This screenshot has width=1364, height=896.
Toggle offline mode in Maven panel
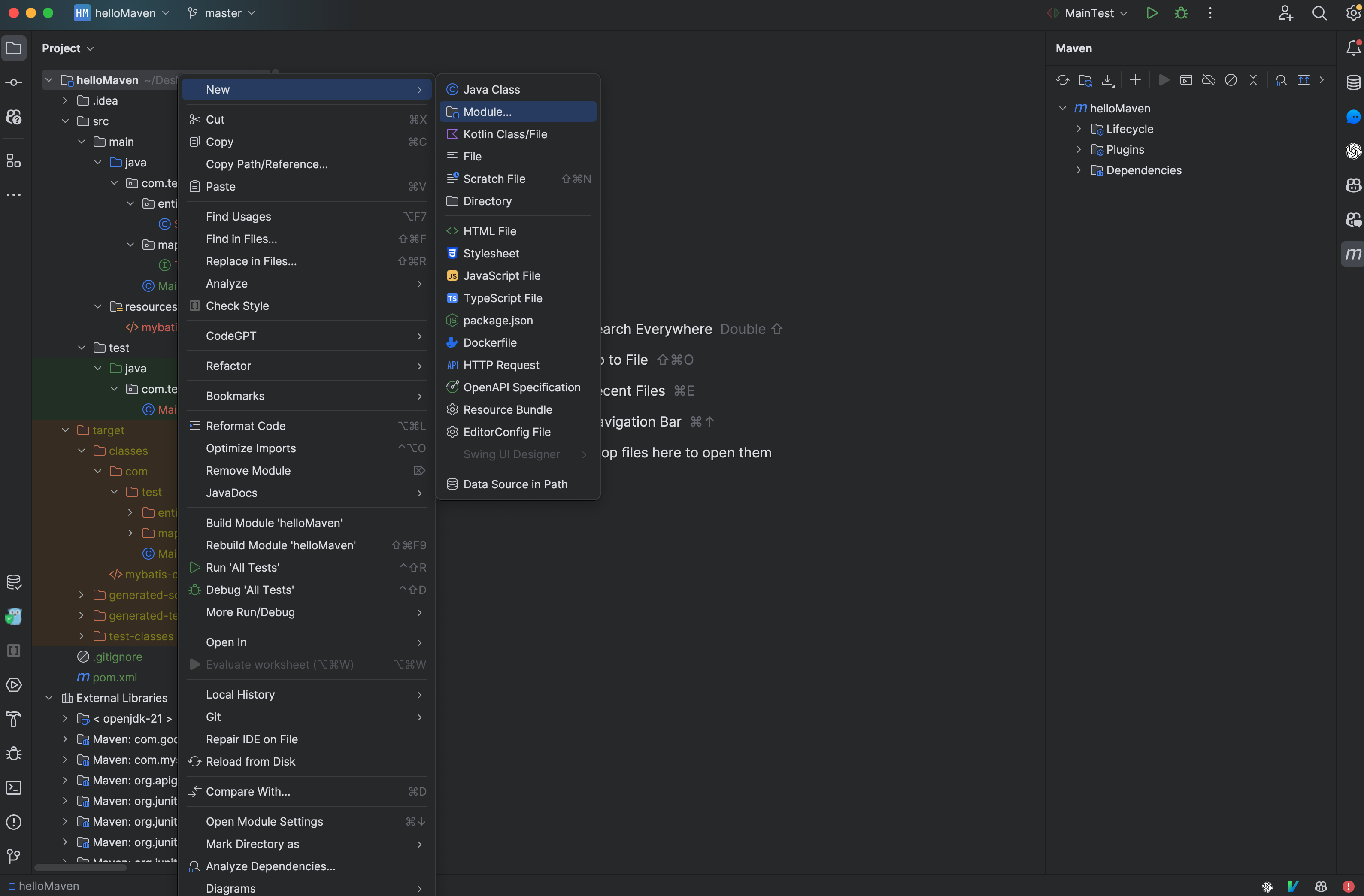(x=1208, y=80)
